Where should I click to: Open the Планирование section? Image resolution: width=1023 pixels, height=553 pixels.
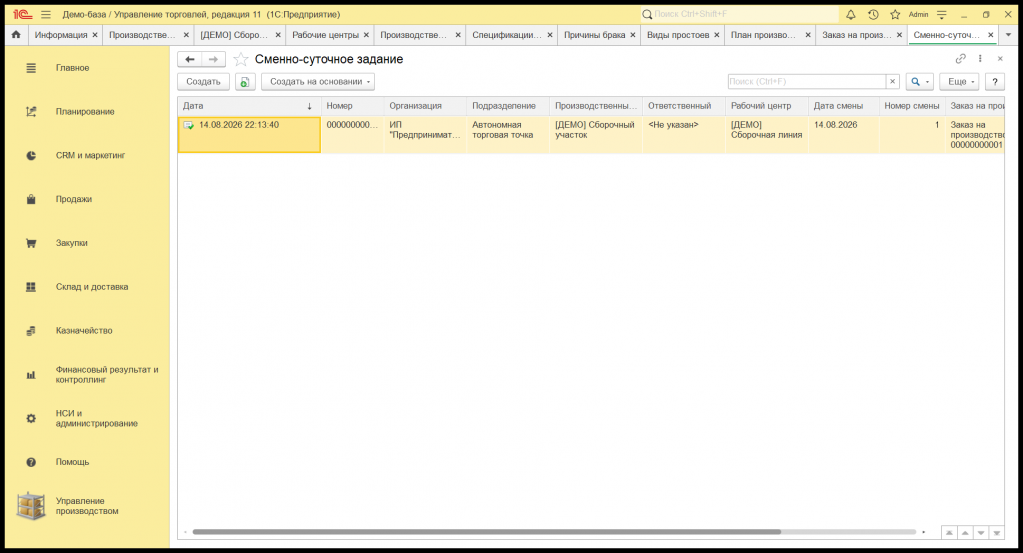pyautogui.click(x=85, y=112)
